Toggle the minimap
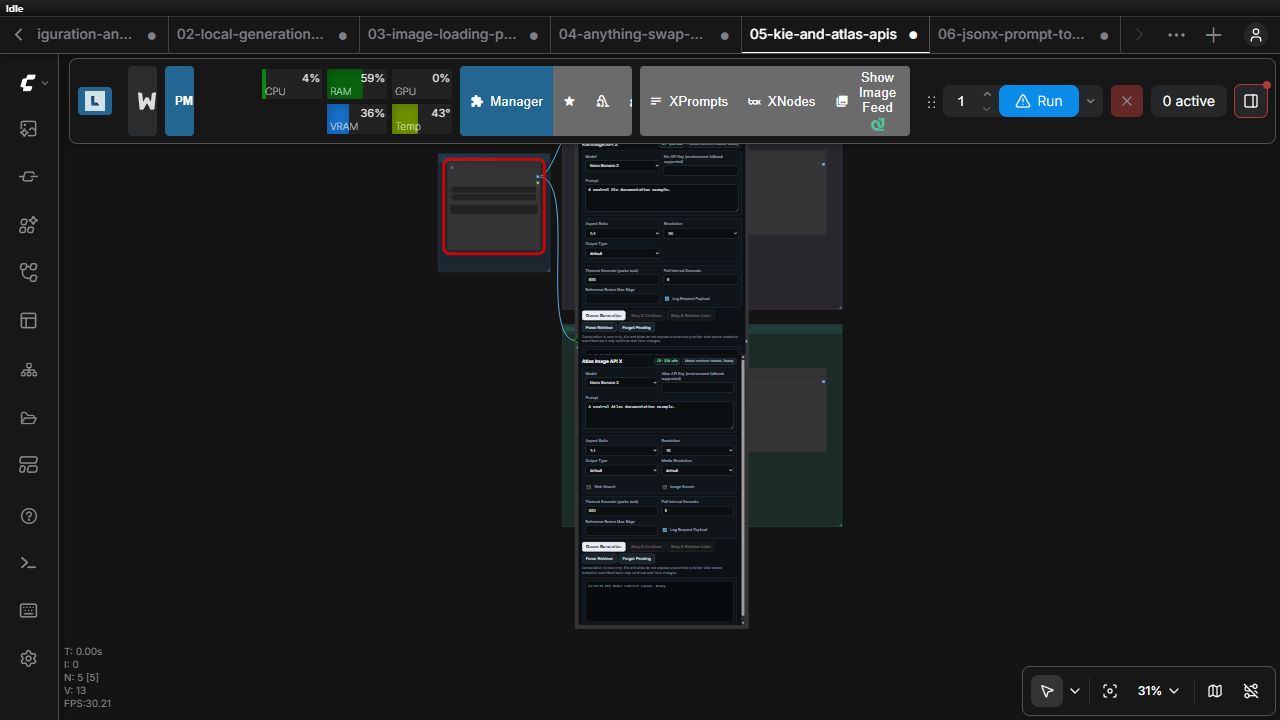1280x720 pixels. (x=1215, y=691)
